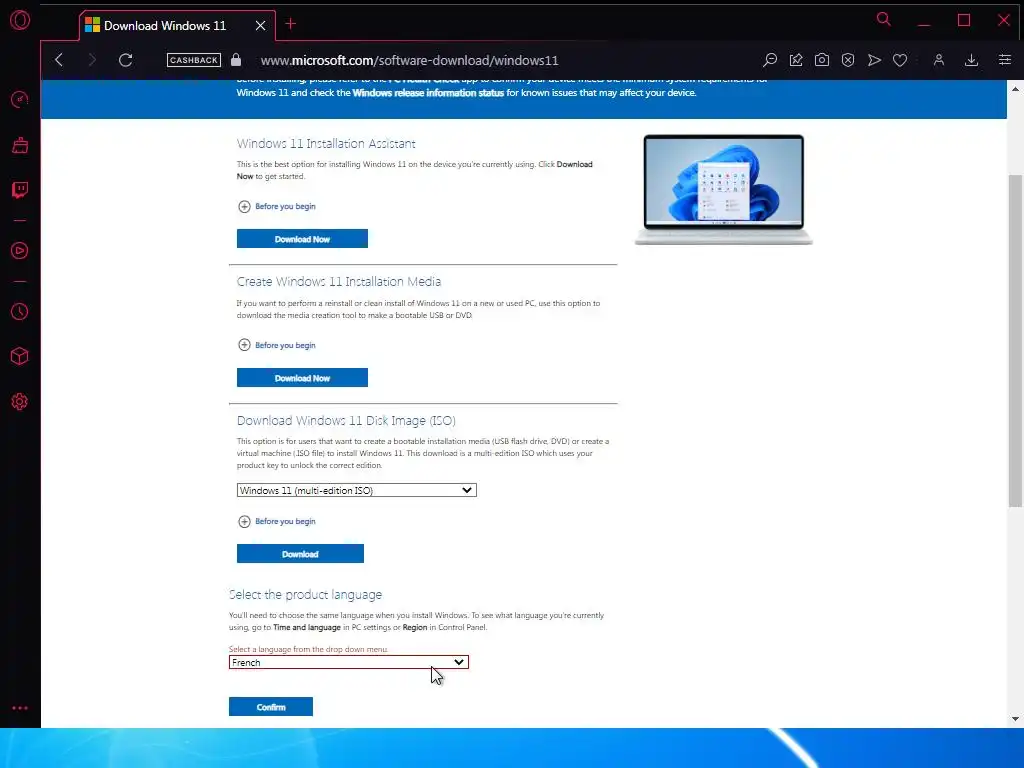Take a snapshot with camera icon

pos(822,60)
